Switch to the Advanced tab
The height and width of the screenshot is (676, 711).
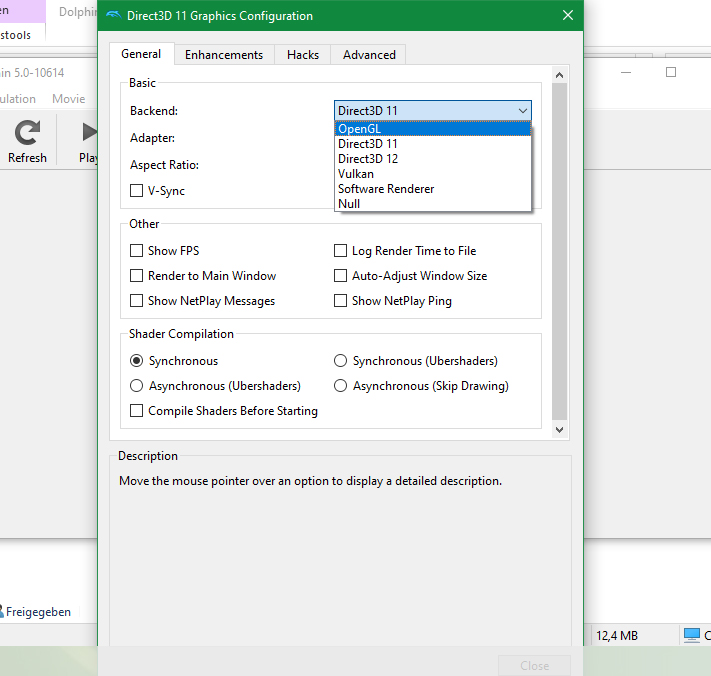click(x=369, y=55)
